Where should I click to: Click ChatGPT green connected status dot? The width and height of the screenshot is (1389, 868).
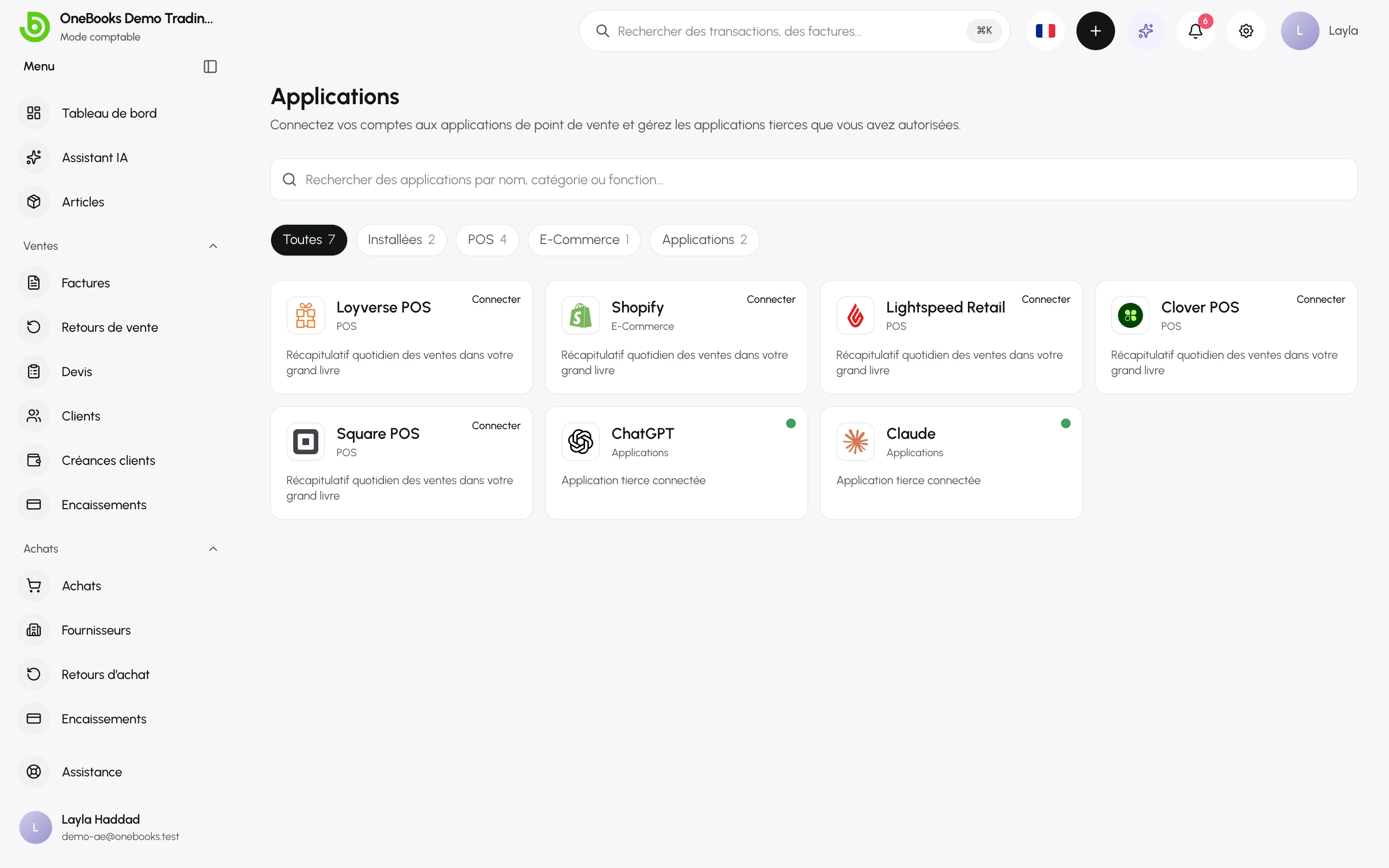pyautogui.click(x=791, y=424)
